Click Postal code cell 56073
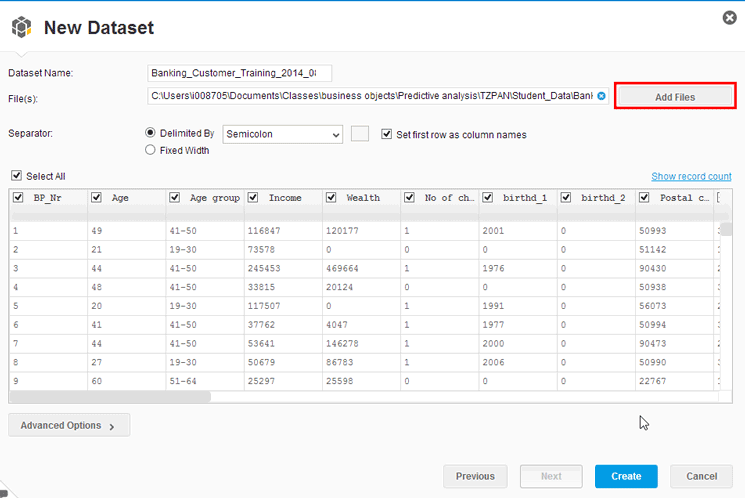The width and height of the screenshot is (745, 498). (x=652, y=306)
